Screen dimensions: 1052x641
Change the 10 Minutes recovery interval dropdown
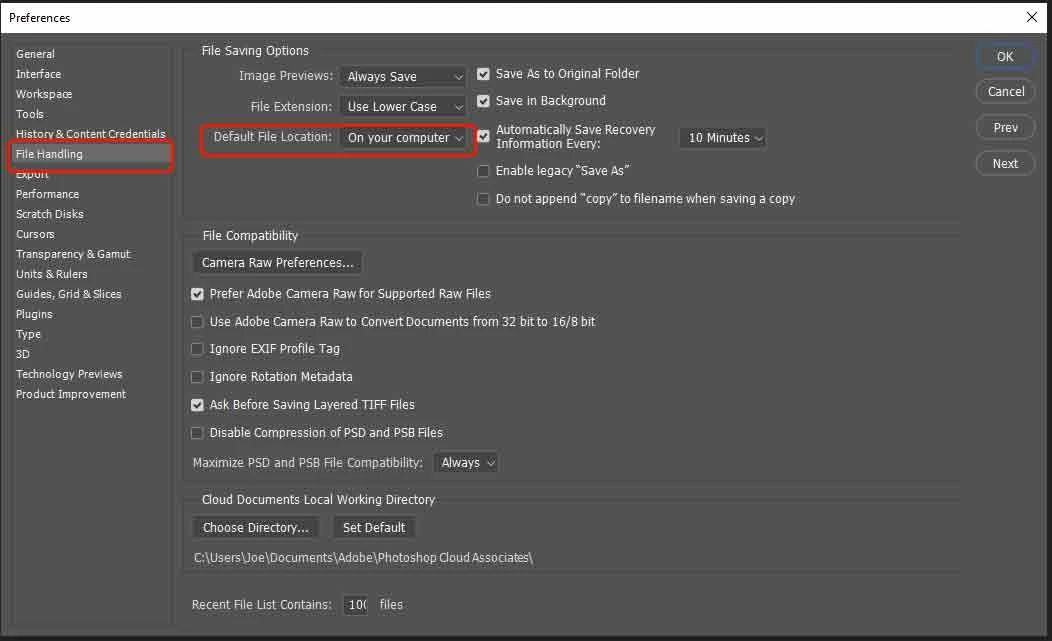point(723,138)
